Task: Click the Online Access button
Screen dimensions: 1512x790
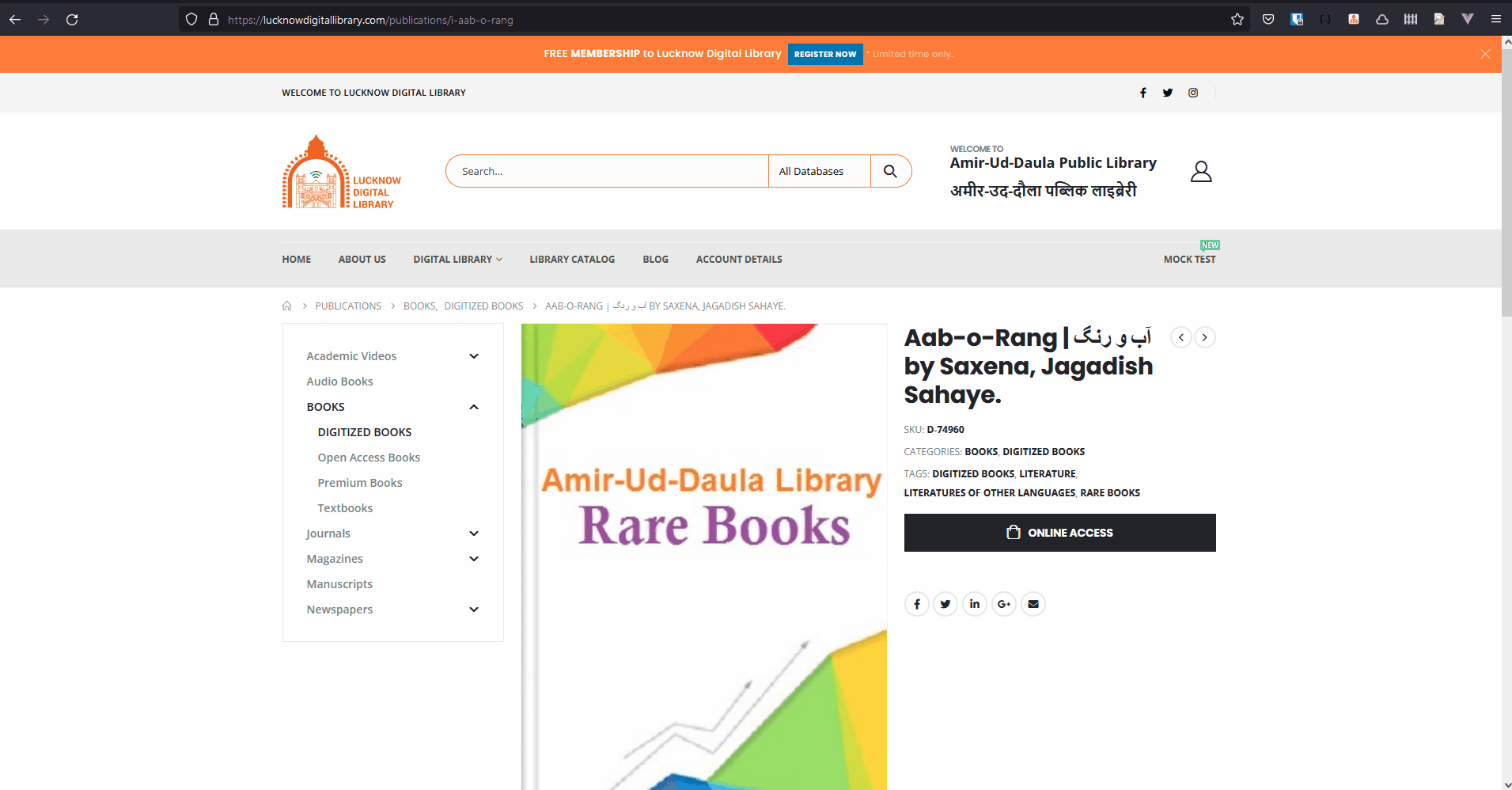Action: [1059, 533]
